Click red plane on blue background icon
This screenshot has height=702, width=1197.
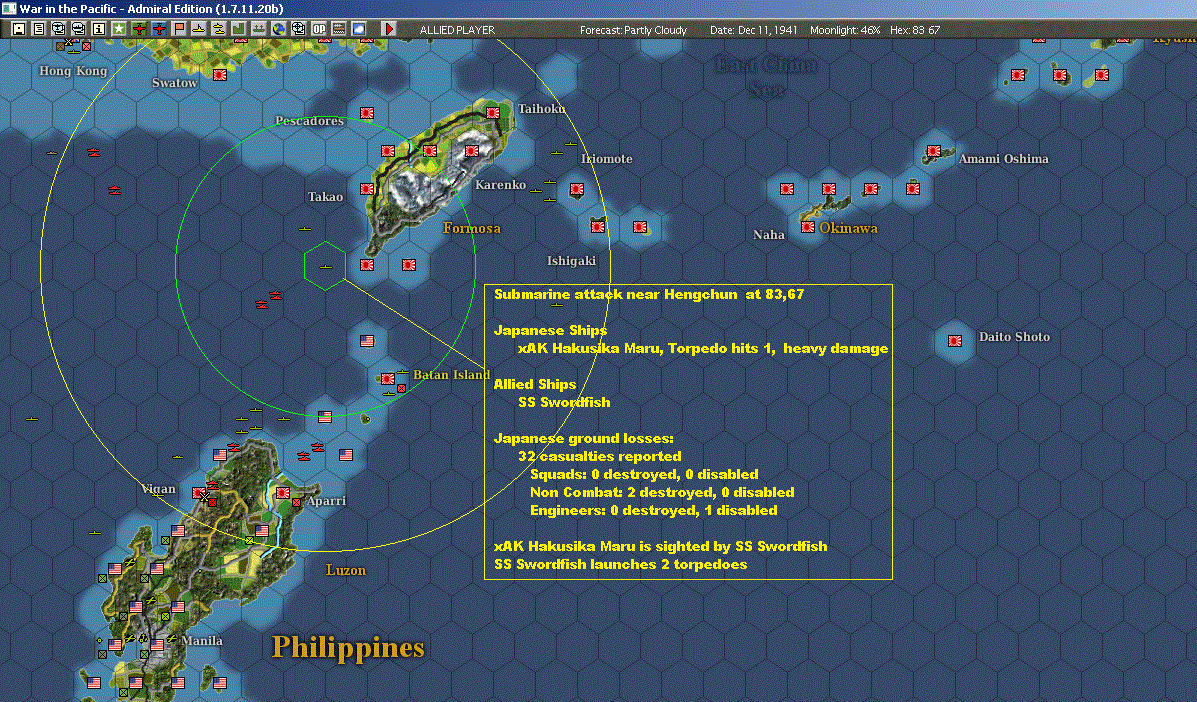tap(159, 29)
